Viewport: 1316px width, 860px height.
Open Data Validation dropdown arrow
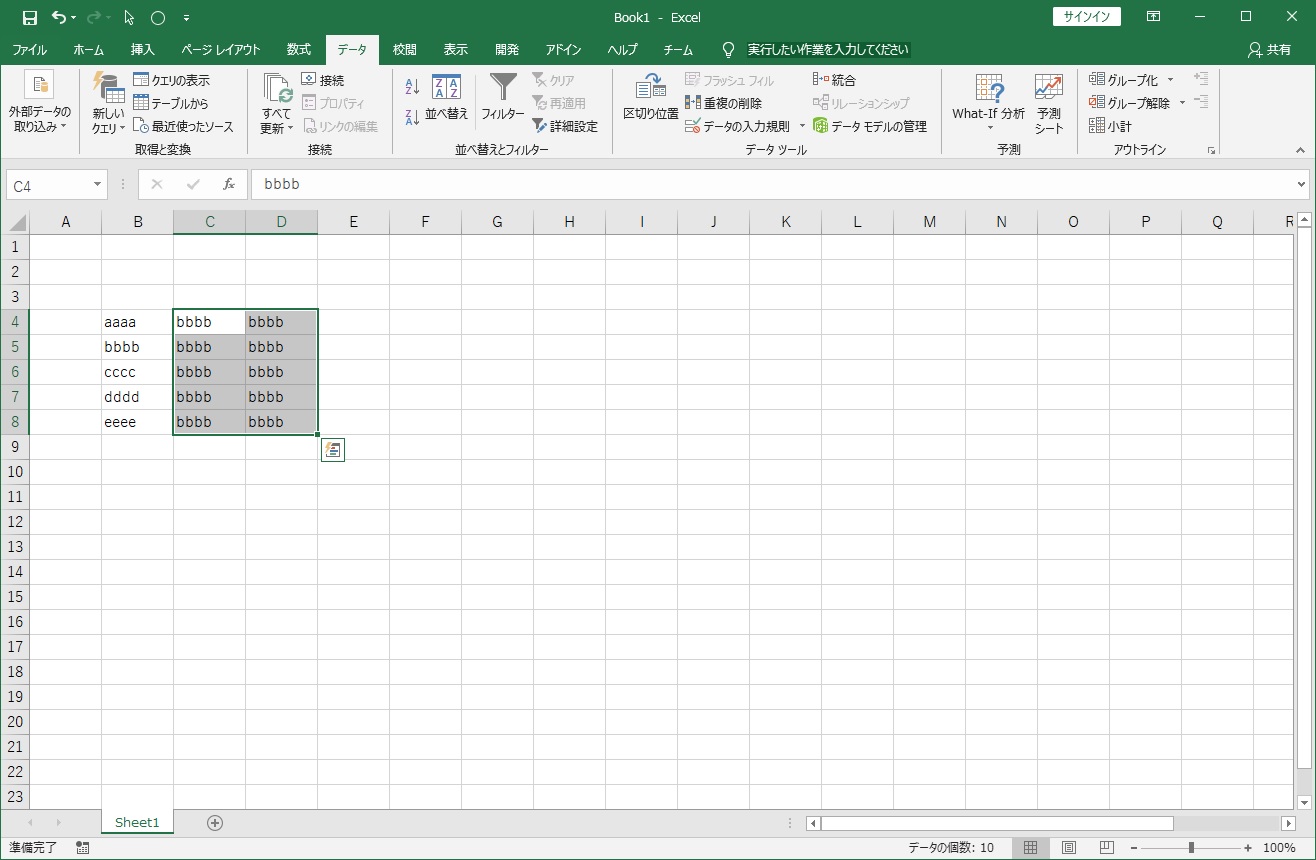click(x=802, y=126)
